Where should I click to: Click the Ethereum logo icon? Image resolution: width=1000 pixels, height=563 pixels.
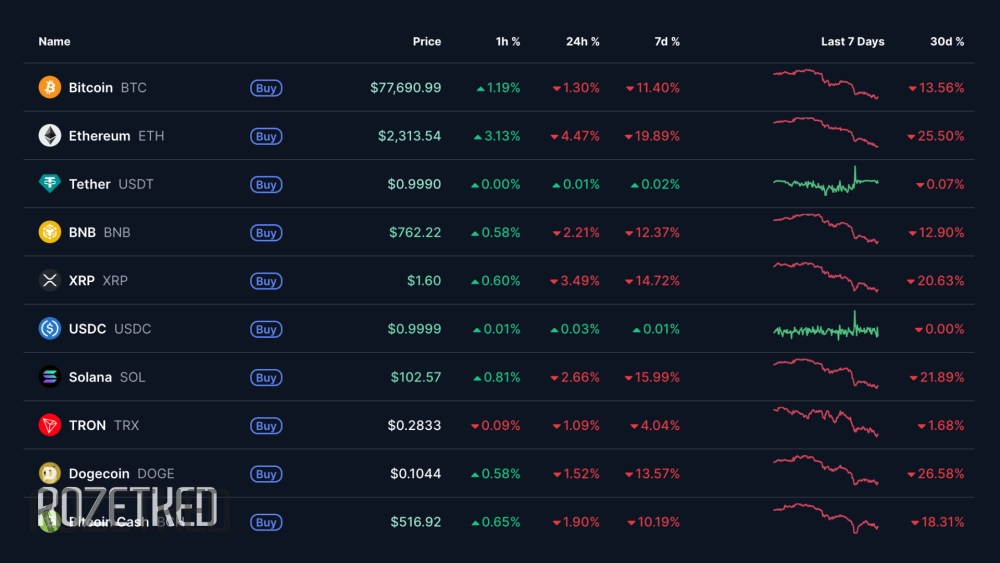tap(50, 136)
